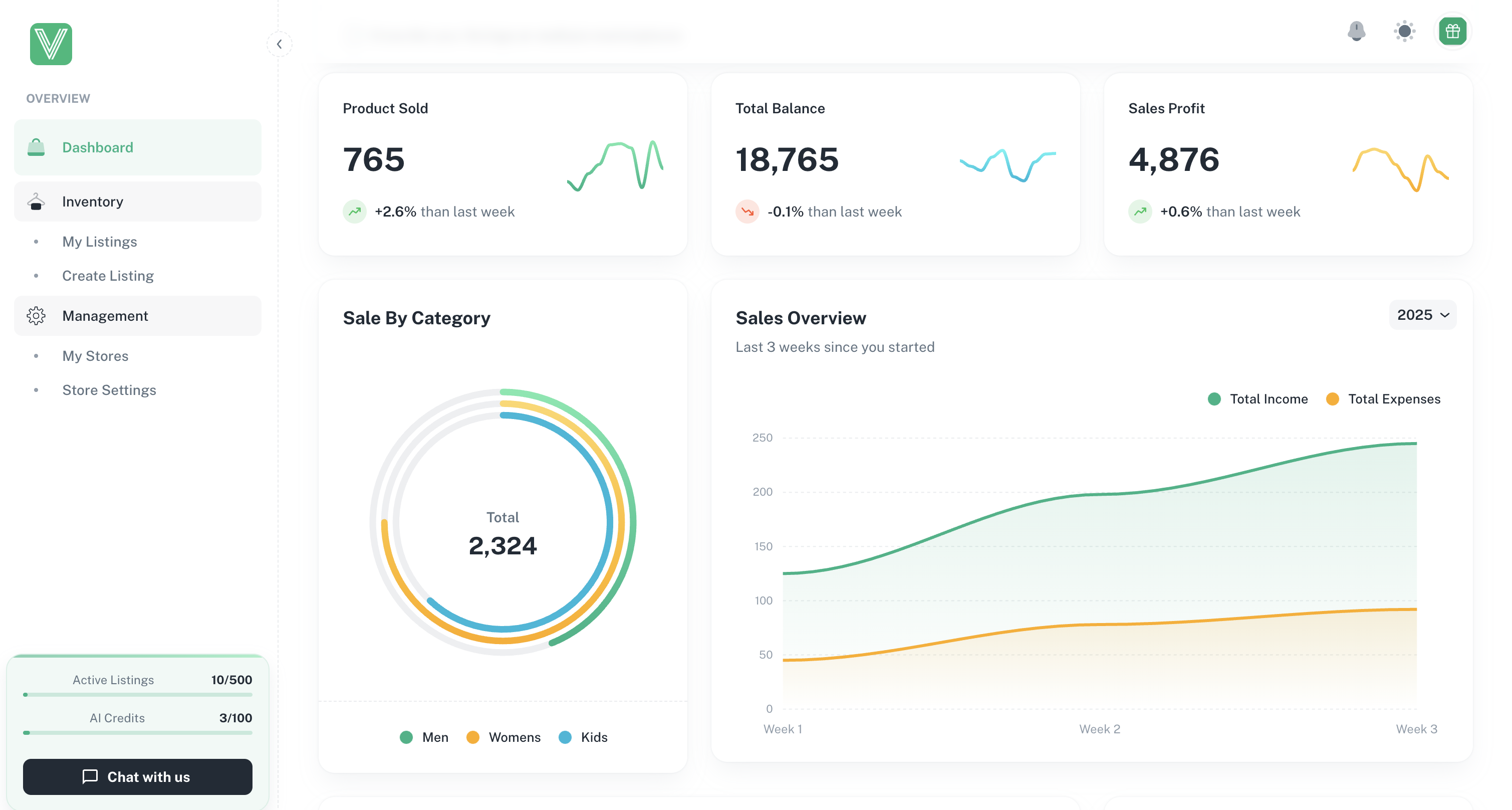Click the OVERVIEW section label
The height and width of the screenshot is (810, 1512).
point(58,99)
